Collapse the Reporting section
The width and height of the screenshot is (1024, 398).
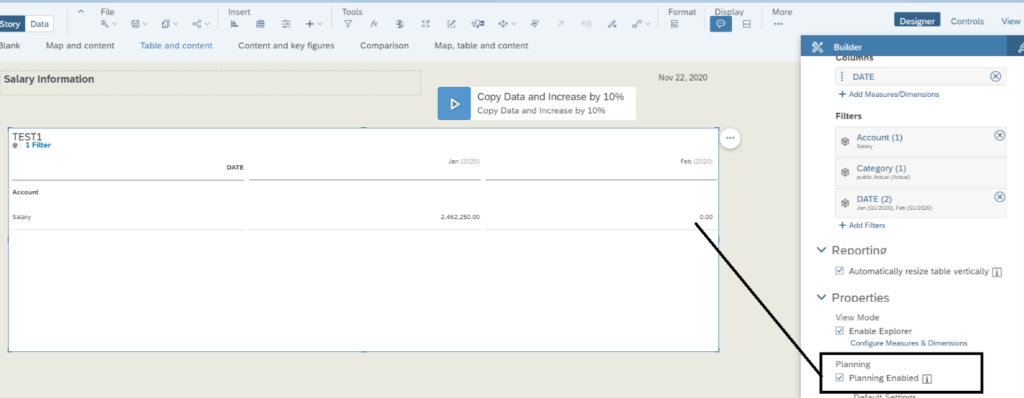822,250
